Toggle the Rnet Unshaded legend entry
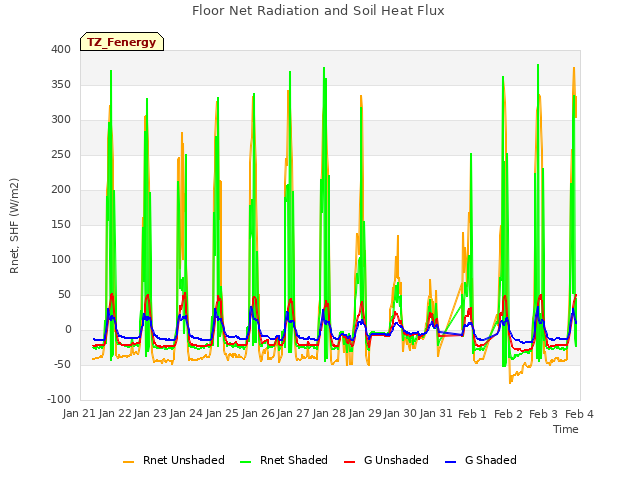 coord(174,460)
